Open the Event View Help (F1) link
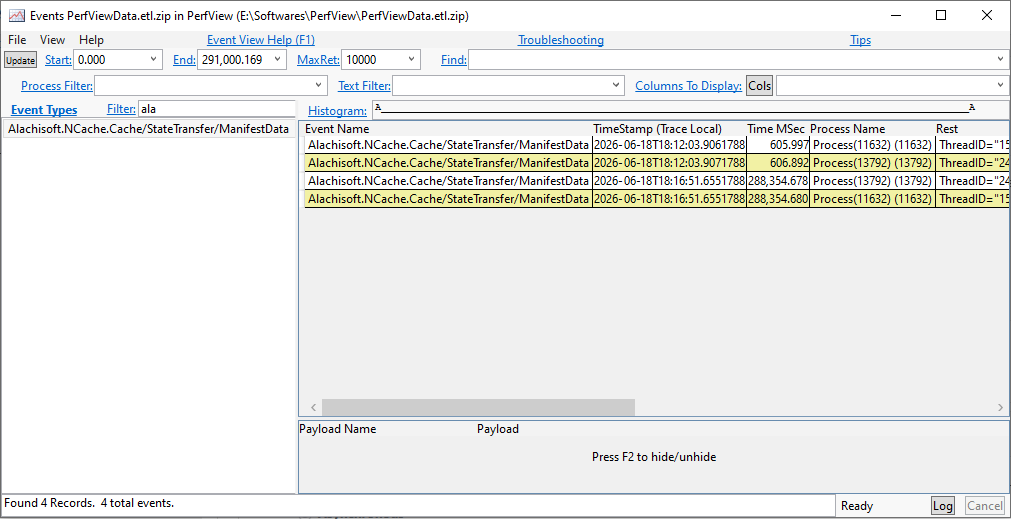Screen dimensions: 1011x519 (260, 40)
